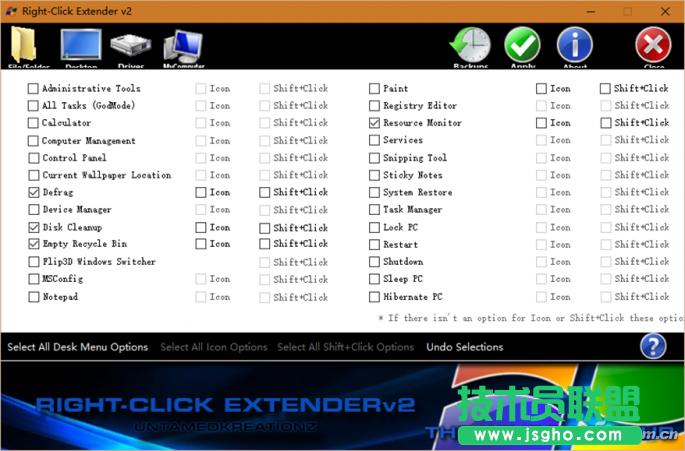Screen dimensions: 685x451
Task: Enable Shift+Click for Empty Recycle Bin
Action: pyautogui.click(x=265, y=244)
